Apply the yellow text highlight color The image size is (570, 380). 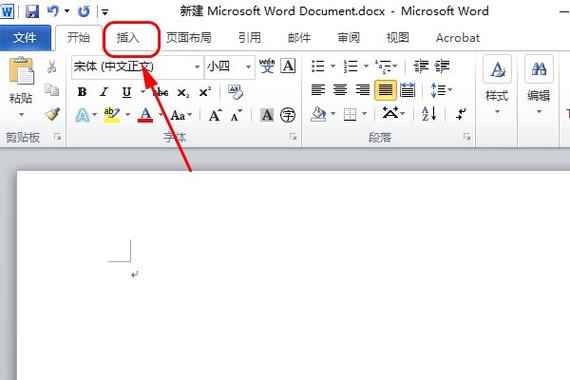point(112,115)
